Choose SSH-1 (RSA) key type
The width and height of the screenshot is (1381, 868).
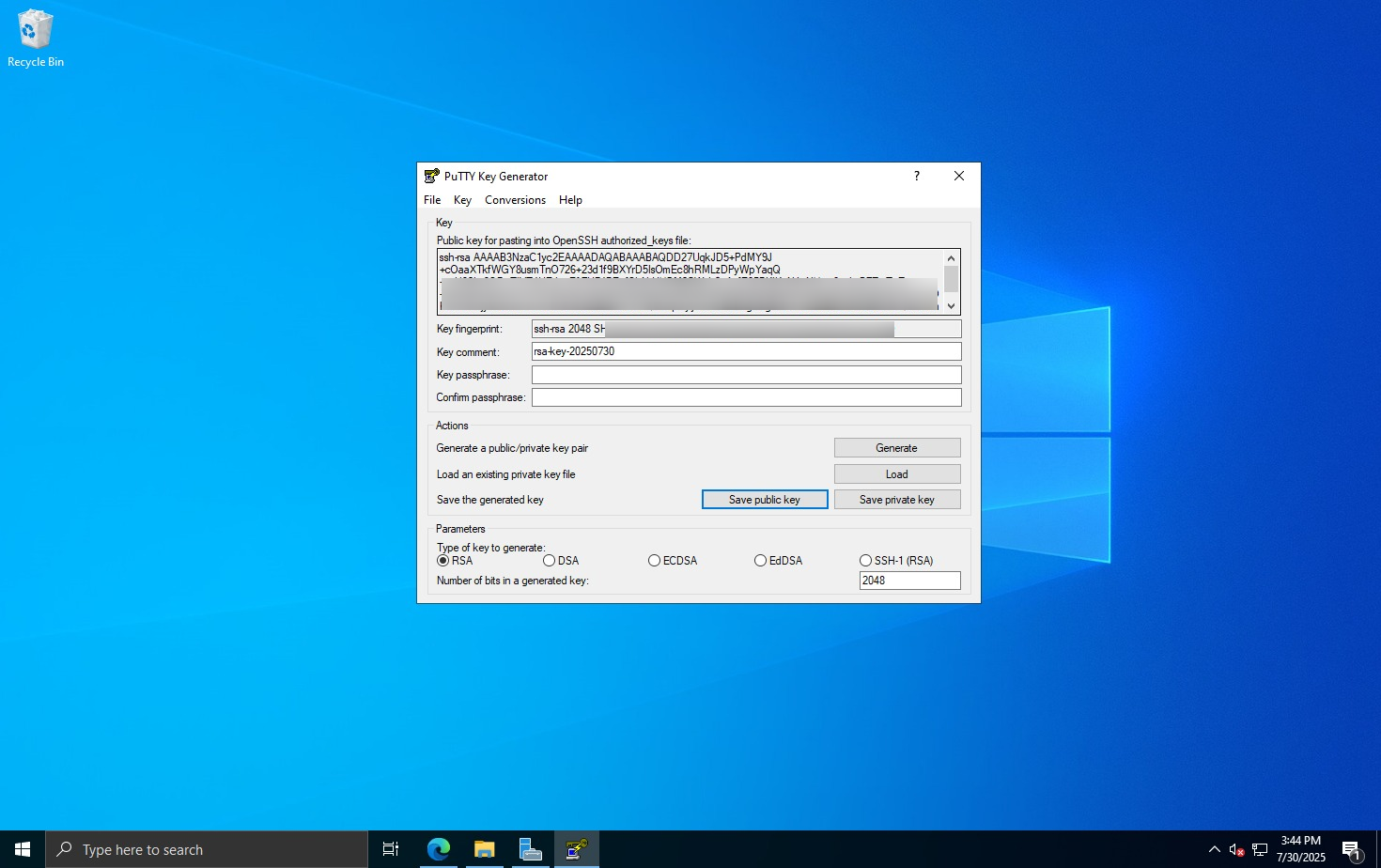click(865, 560)
